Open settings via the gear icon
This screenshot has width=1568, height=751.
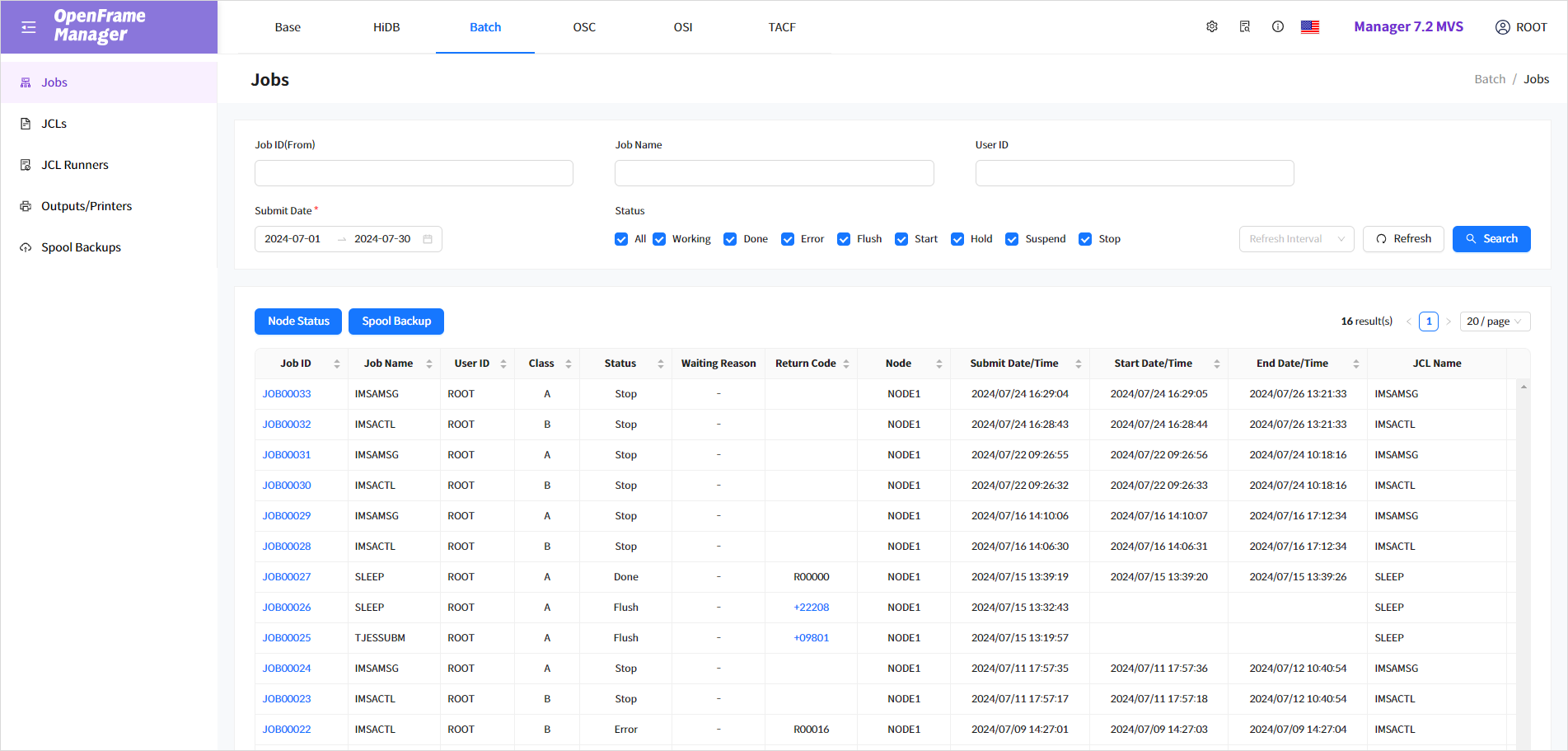[1212, 26]
